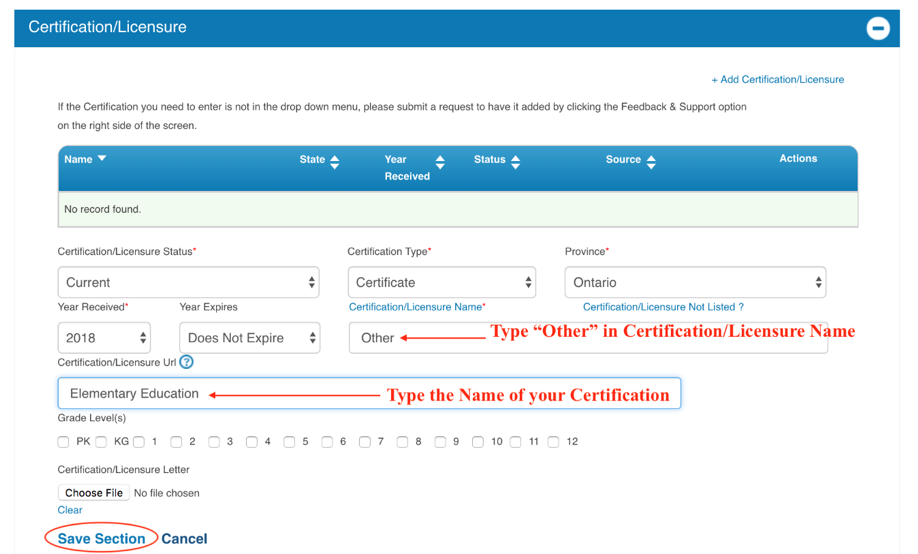
Task: Check grade level 4 box
Action: point(252,442)
